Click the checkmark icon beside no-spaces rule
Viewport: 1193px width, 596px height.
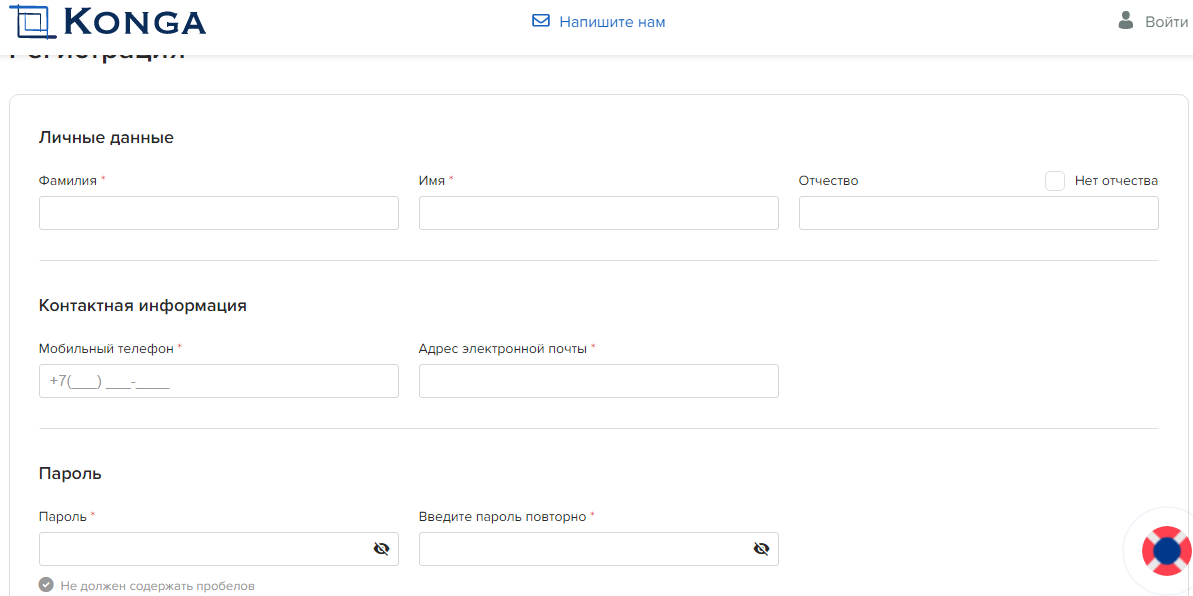coord(46,585)
